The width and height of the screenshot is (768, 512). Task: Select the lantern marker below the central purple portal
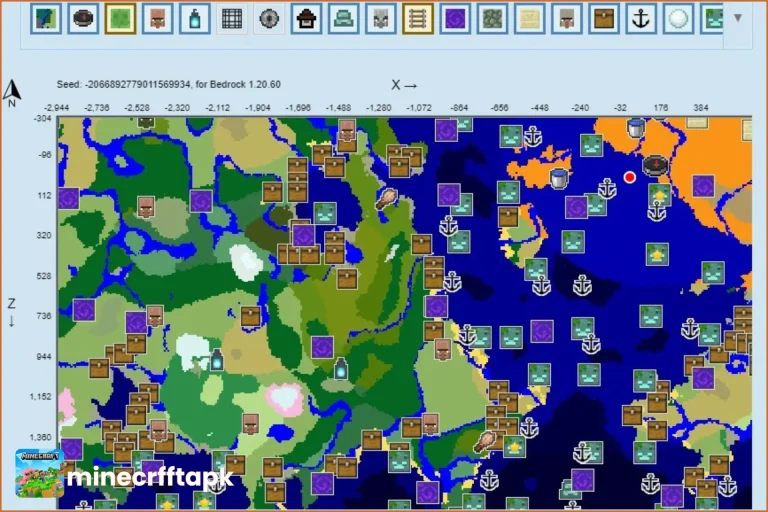point(341,368)
